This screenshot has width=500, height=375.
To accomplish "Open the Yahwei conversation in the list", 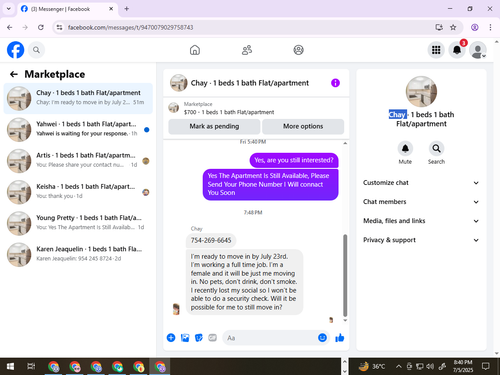I will pos(78,130).
